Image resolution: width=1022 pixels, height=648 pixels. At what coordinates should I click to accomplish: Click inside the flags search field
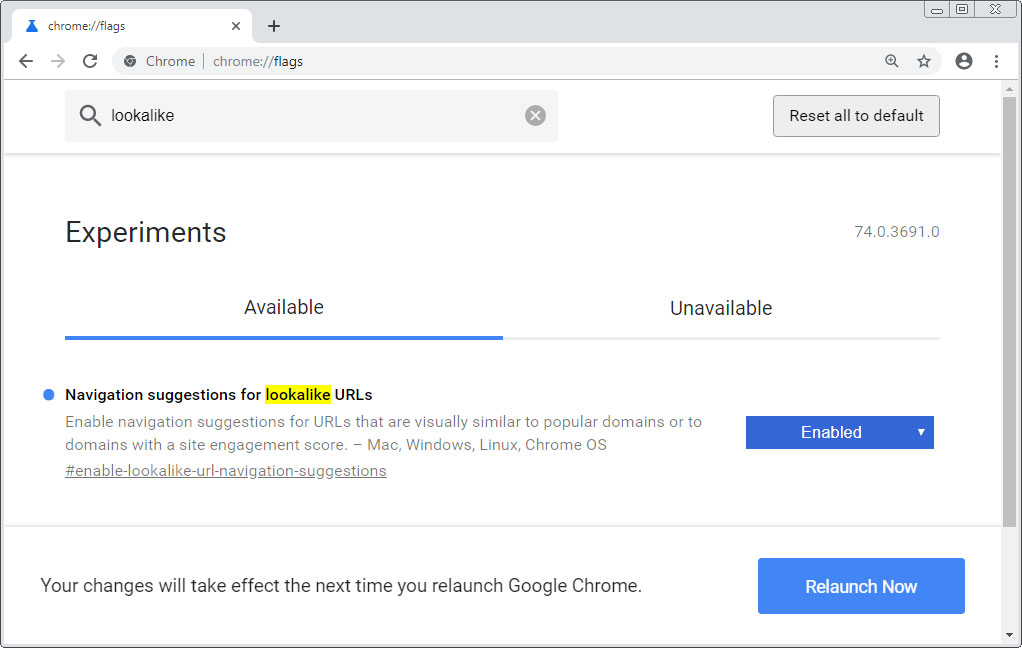pos(300,115)
